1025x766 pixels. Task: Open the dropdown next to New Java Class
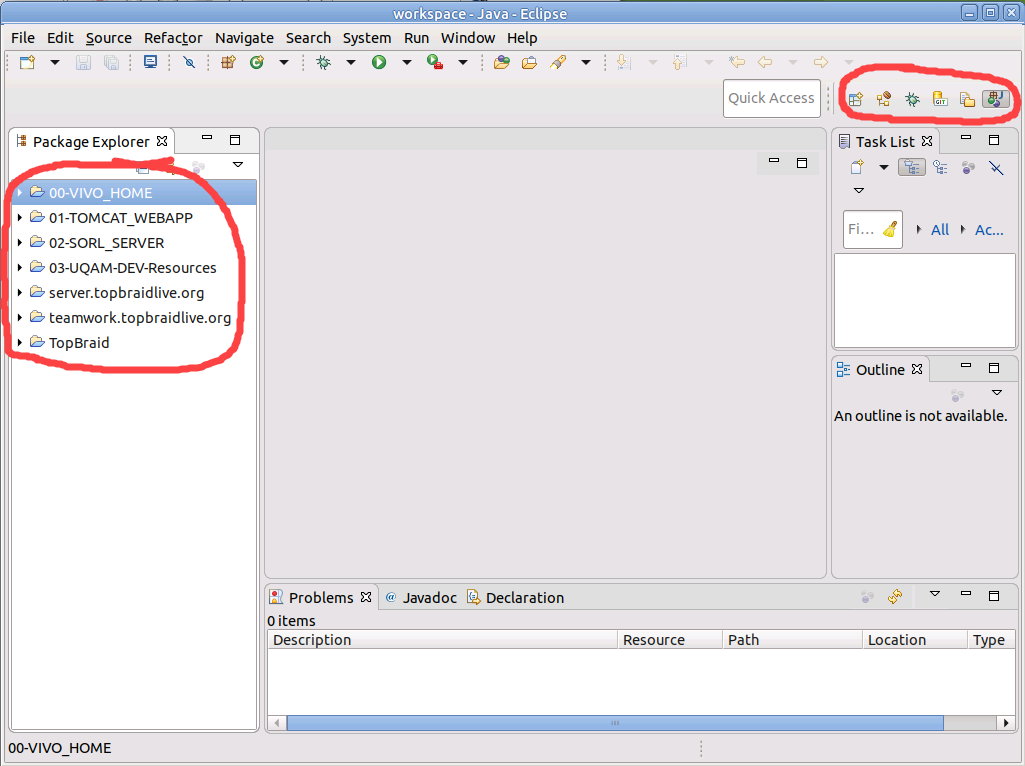(x=284, y=63)
